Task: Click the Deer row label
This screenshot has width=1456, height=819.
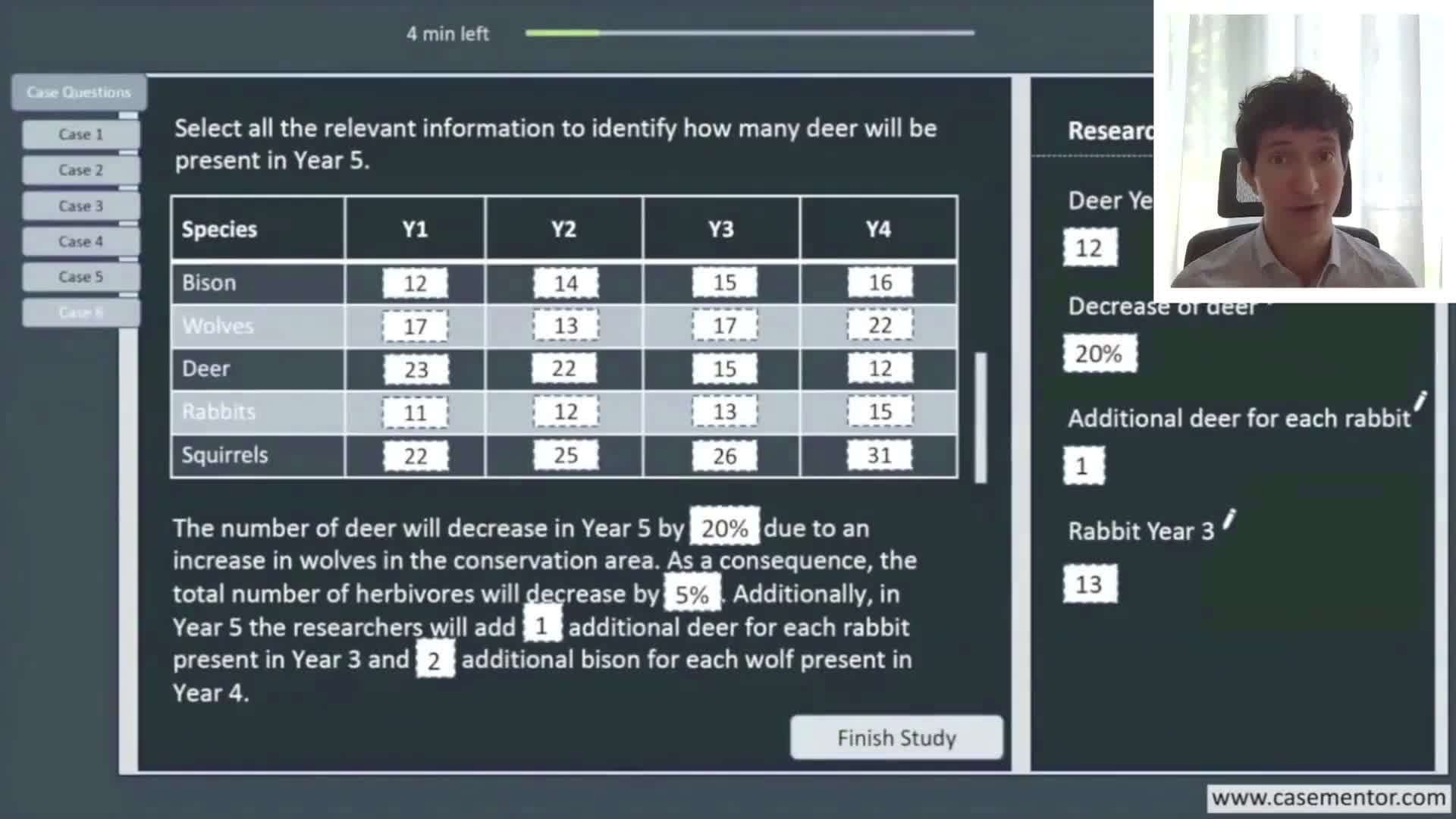Action: tap(206, 369)
